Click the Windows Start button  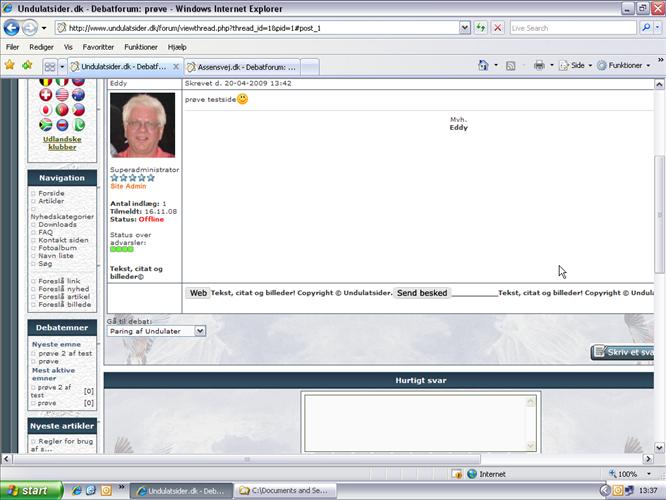click(x=30, y=491)
